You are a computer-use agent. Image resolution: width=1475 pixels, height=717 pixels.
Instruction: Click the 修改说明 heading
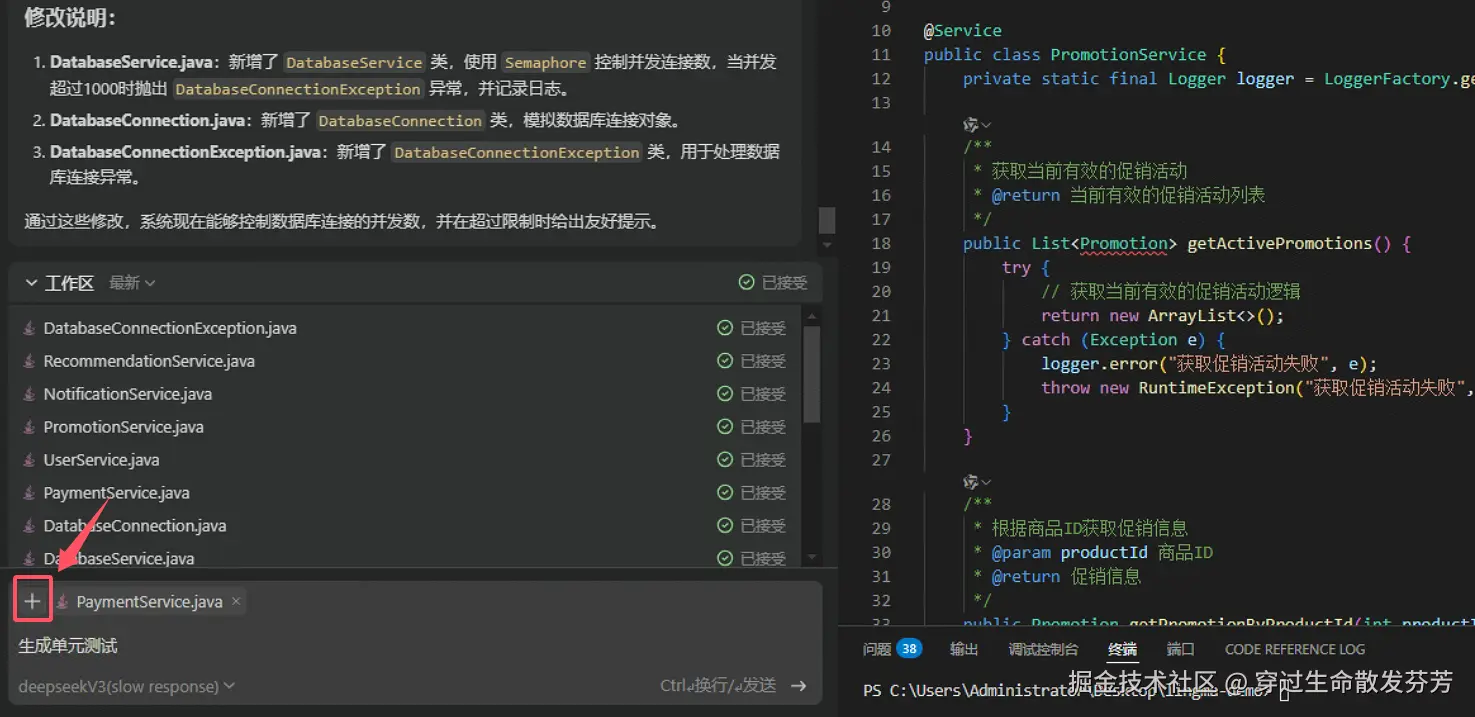click(70, 18)
